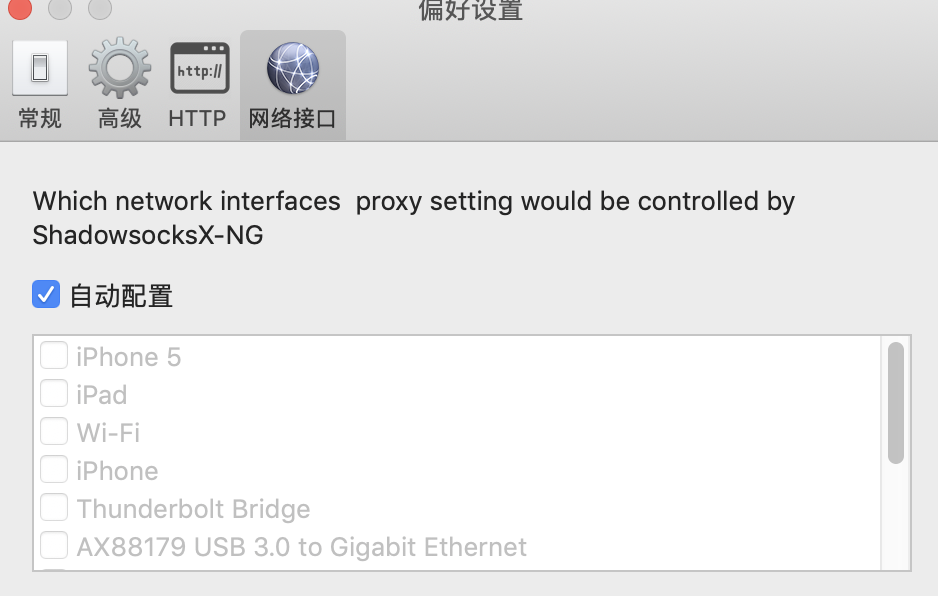
Task: Check the Thunderbolt Bridge checkbox
Action: pyautogui.click(x=54, y=507)
